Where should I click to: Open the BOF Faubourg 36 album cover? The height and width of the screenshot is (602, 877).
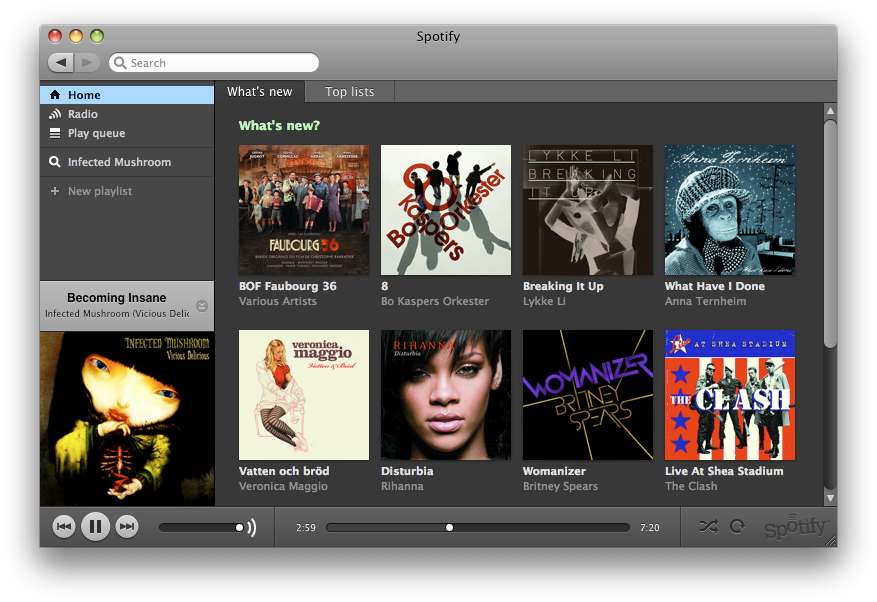click(304, 210)
